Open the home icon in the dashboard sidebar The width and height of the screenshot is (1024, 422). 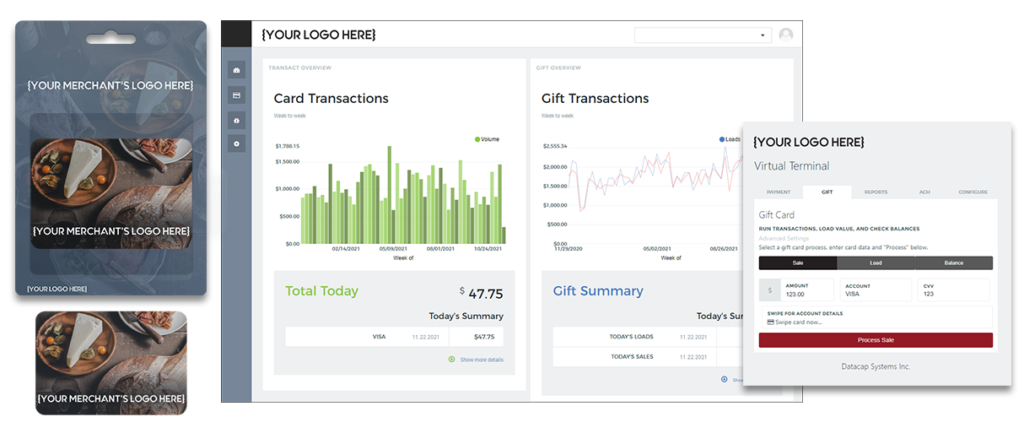coord(236,71)
